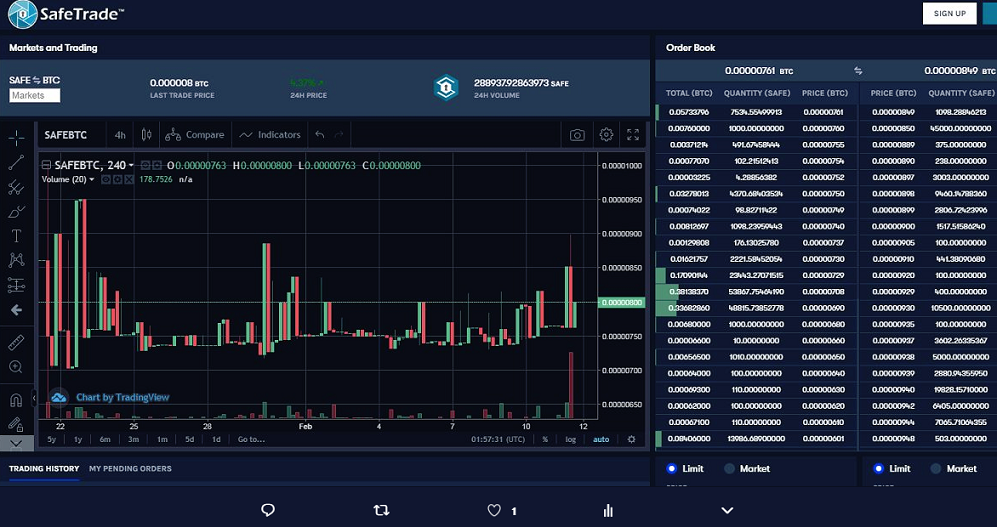Switch to MY PENDING ORDERS tab

(130, 469)
